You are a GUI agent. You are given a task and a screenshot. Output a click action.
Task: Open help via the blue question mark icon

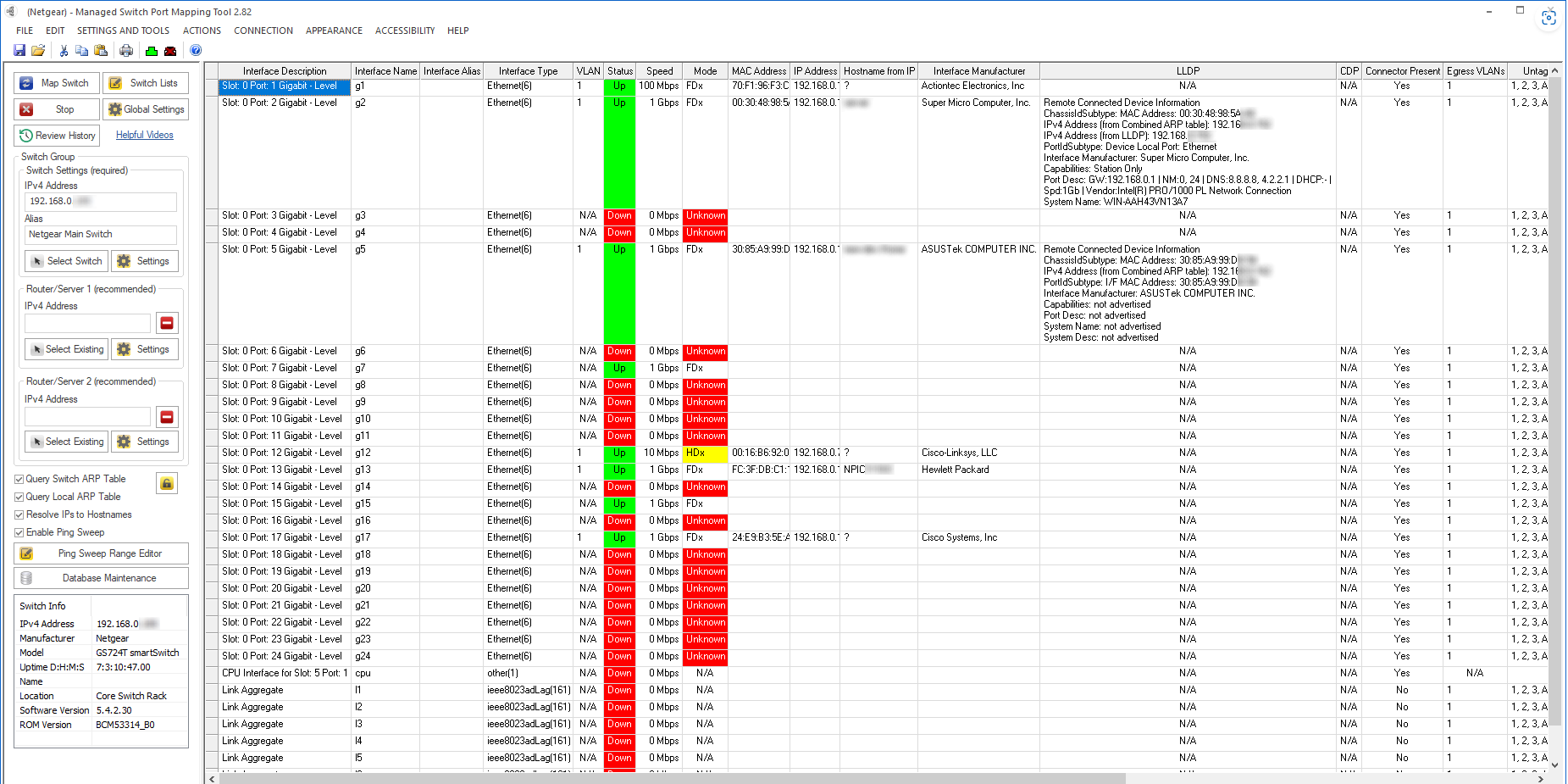[196, 51]
